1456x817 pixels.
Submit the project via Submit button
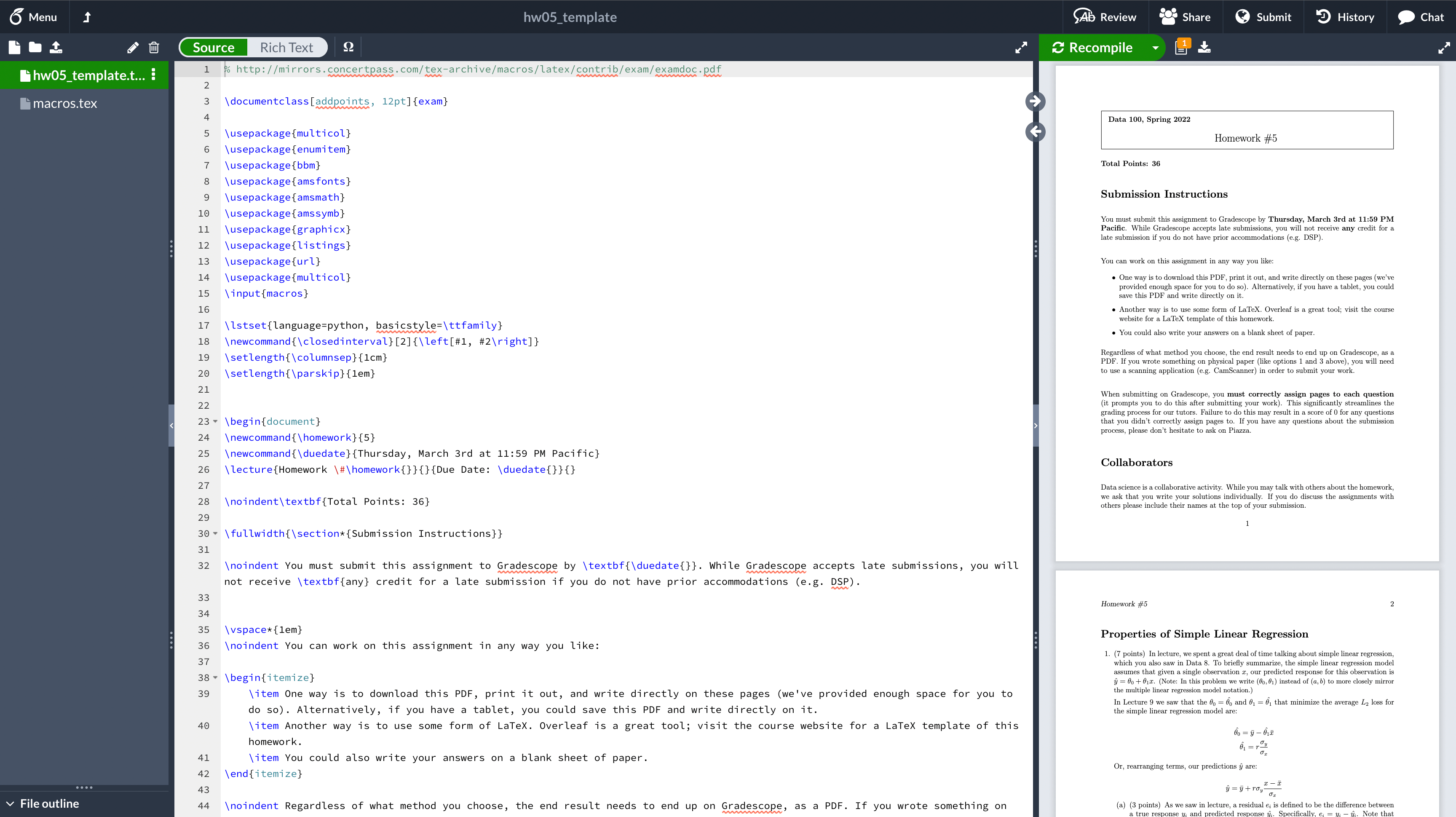pyautogui.click(x=1264, y=16)
